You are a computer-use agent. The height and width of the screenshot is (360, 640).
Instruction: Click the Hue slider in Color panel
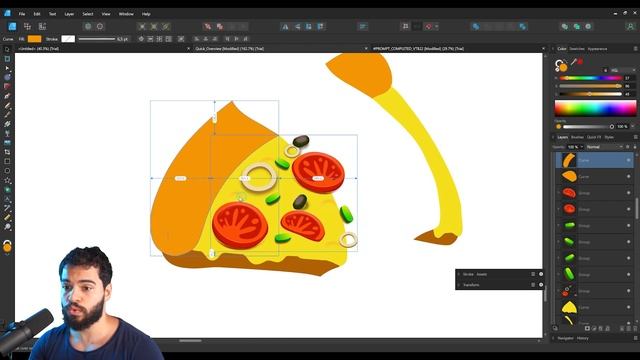click(590, 78)
